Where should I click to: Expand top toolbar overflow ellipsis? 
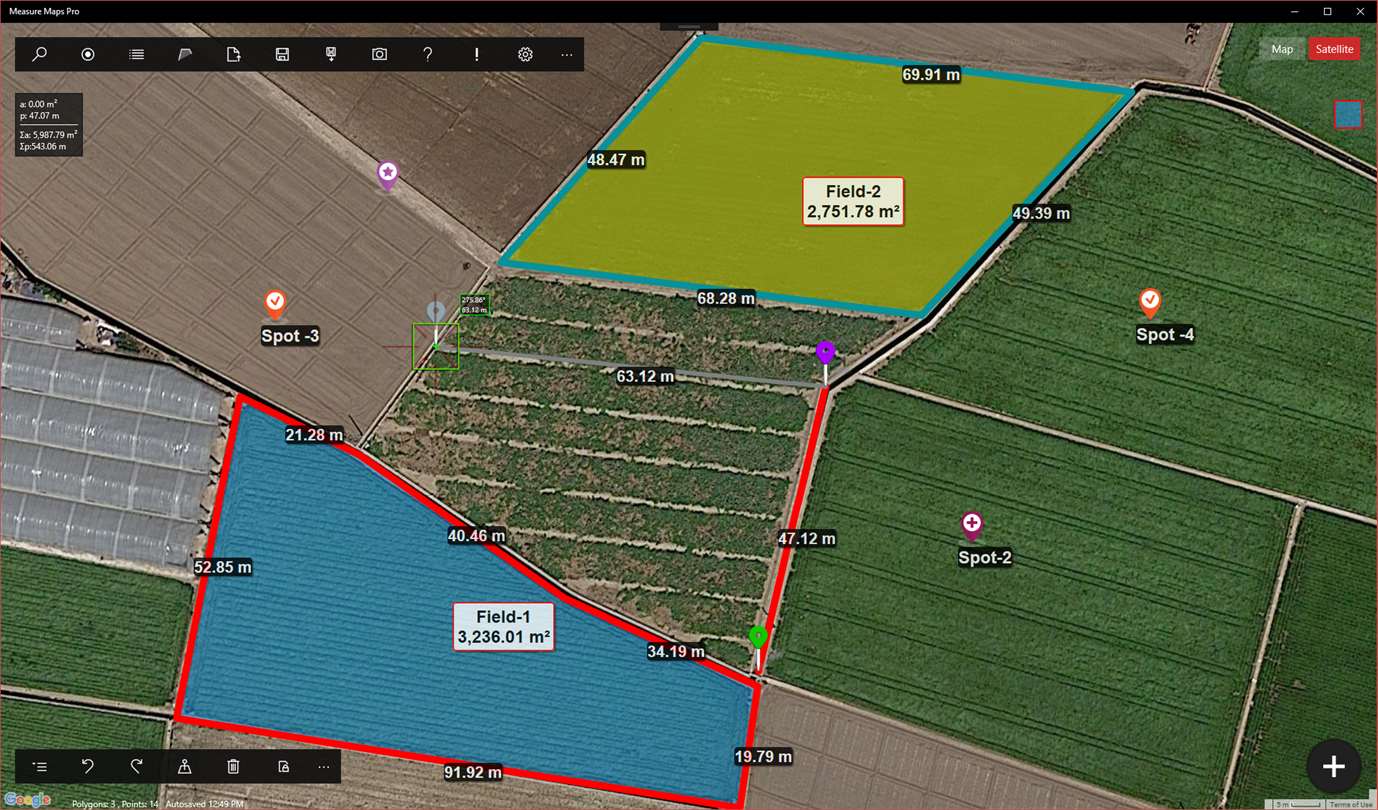click(567, 55)
